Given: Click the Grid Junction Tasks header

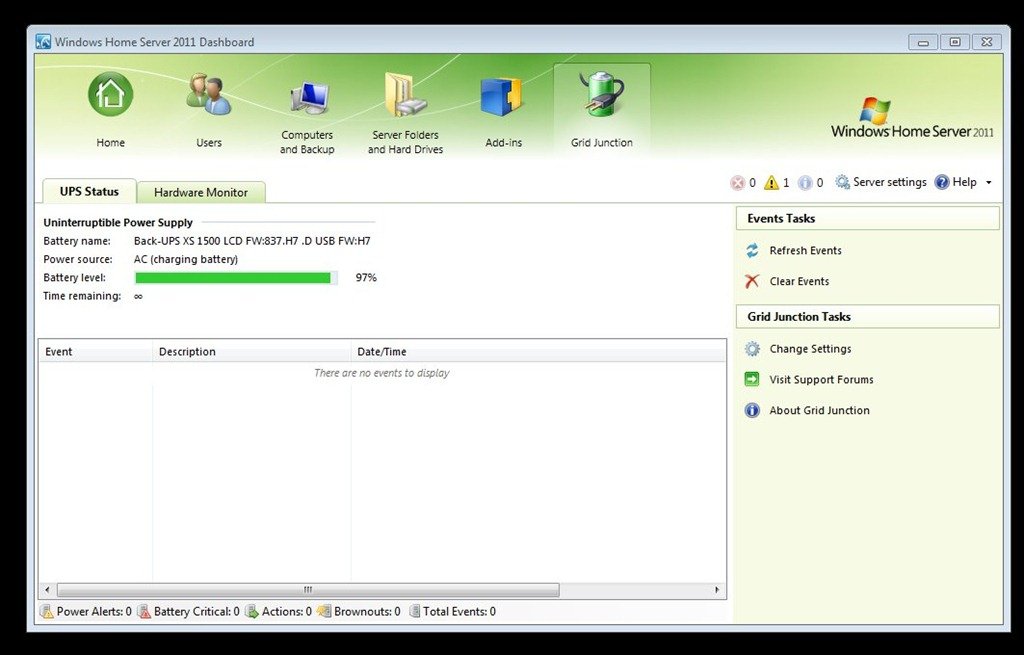Looking at the screenshot, I should point(868,317).
